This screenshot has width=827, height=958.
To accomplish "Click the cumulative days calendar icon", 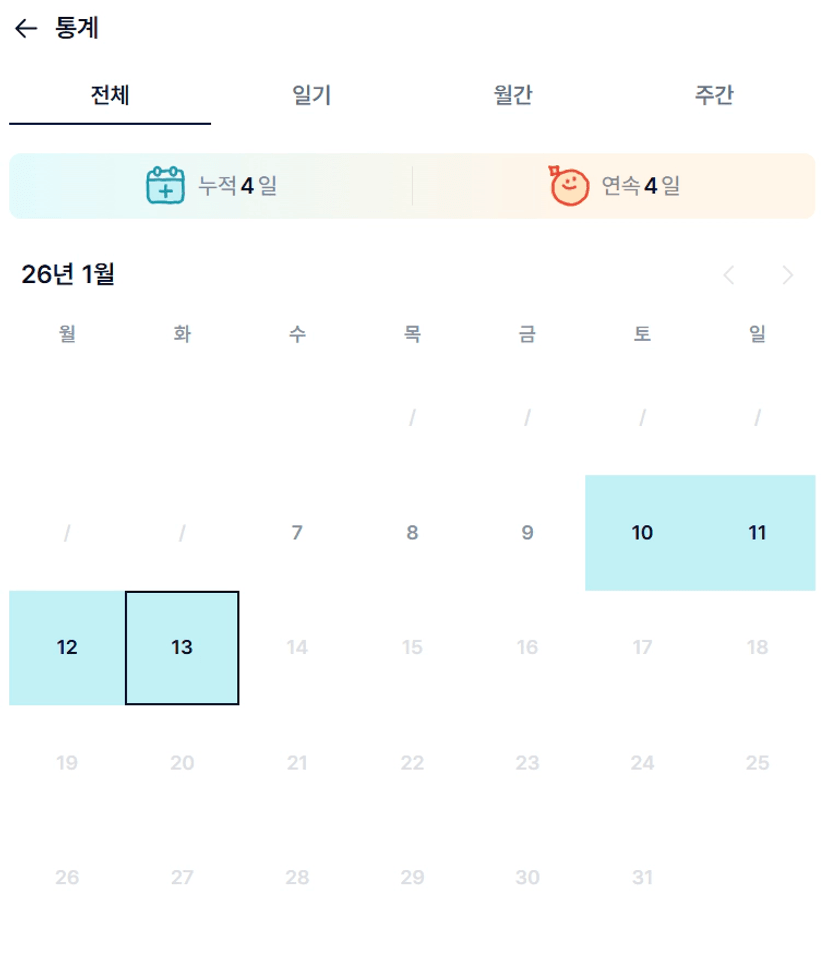I will [x=166, y=185].
